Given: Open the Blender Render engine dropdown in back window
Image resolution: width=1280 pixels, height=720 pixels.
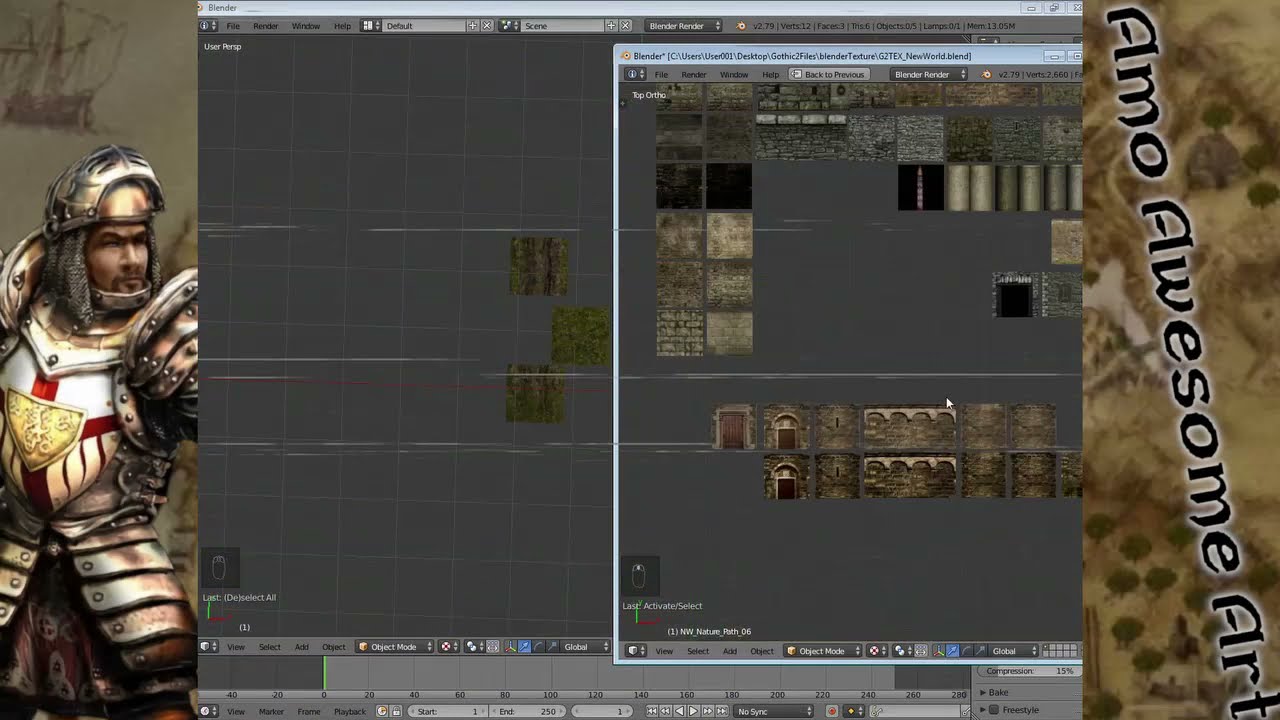Looking at the screenshot, I should [684, 25].
